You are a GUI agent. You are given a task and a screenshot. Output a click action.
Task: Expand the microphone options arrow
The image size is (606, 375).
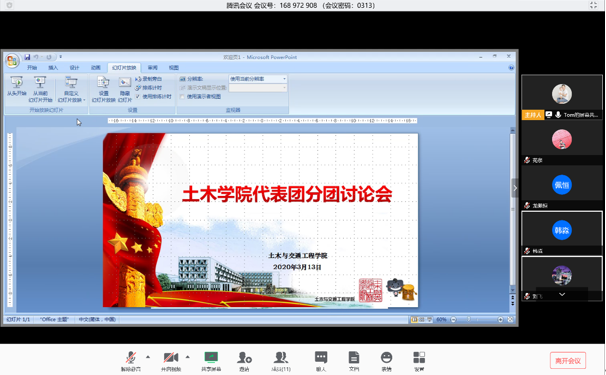click(x=148, y=357)
